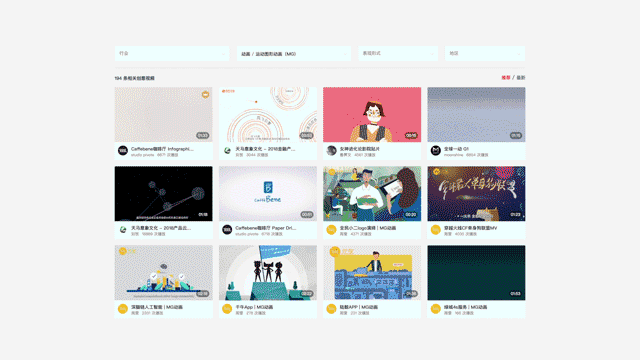This screenshot has height=360, width=640.
Task: Click studio pivote avatar beside the Caffebene Paper title
Action: [x=227, y=230]
